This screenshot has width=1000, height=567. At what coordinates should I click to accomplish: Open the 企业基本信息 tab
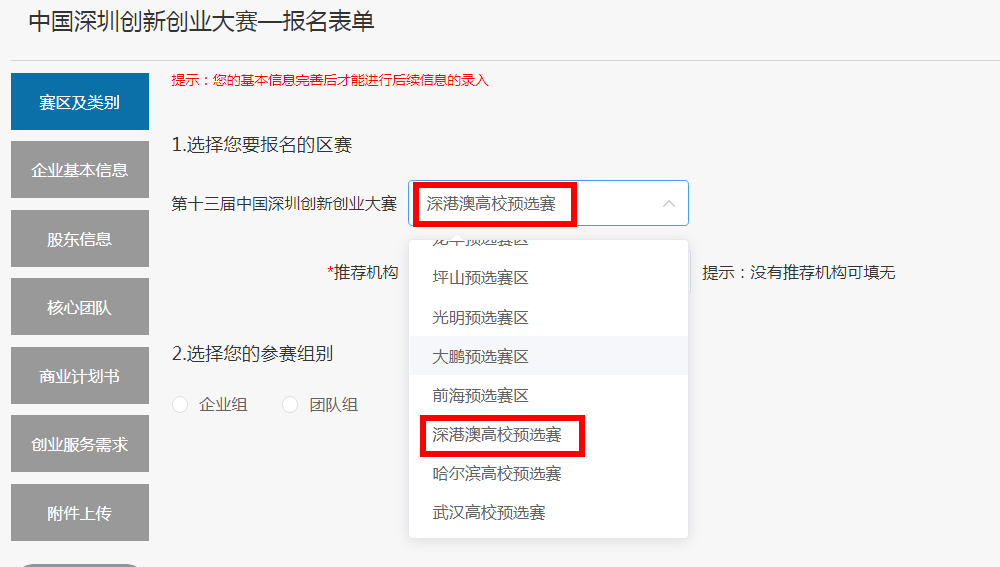(x=80, y=170)
